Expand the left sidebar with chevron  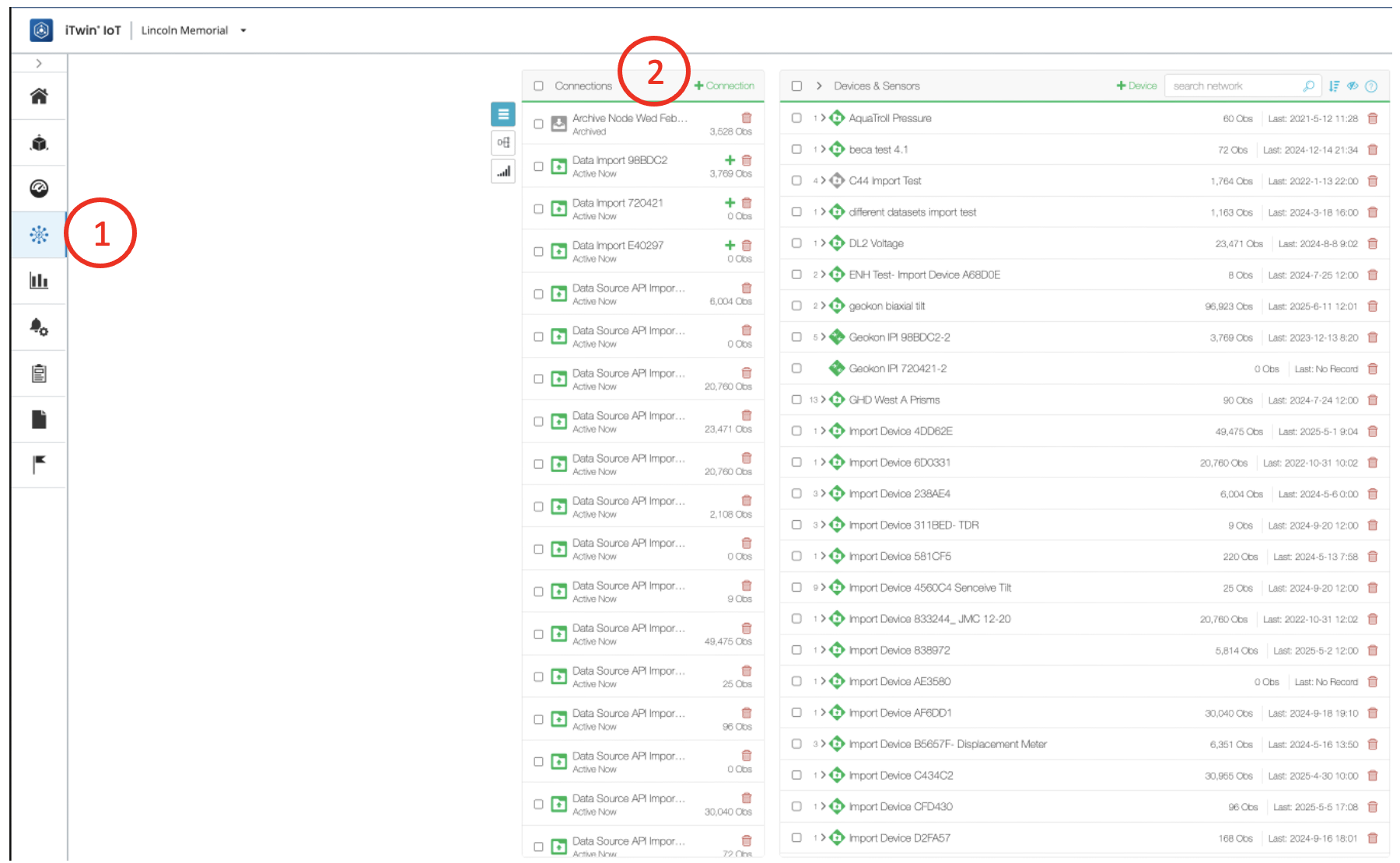coord(39,64)
